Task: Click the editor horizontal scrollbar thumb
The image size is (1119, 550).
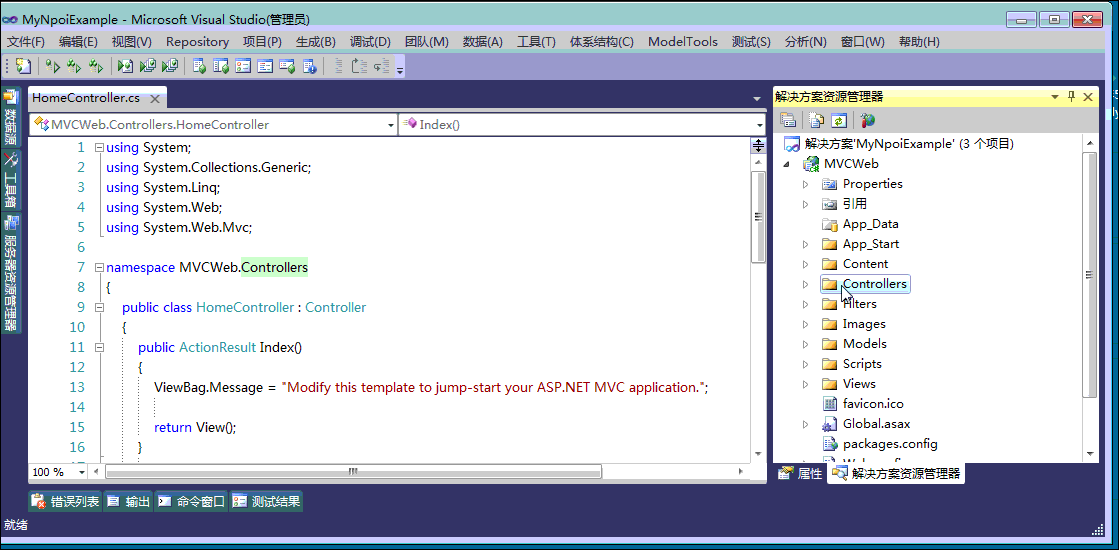Action: pyautogui.click(x=353, y=472)
